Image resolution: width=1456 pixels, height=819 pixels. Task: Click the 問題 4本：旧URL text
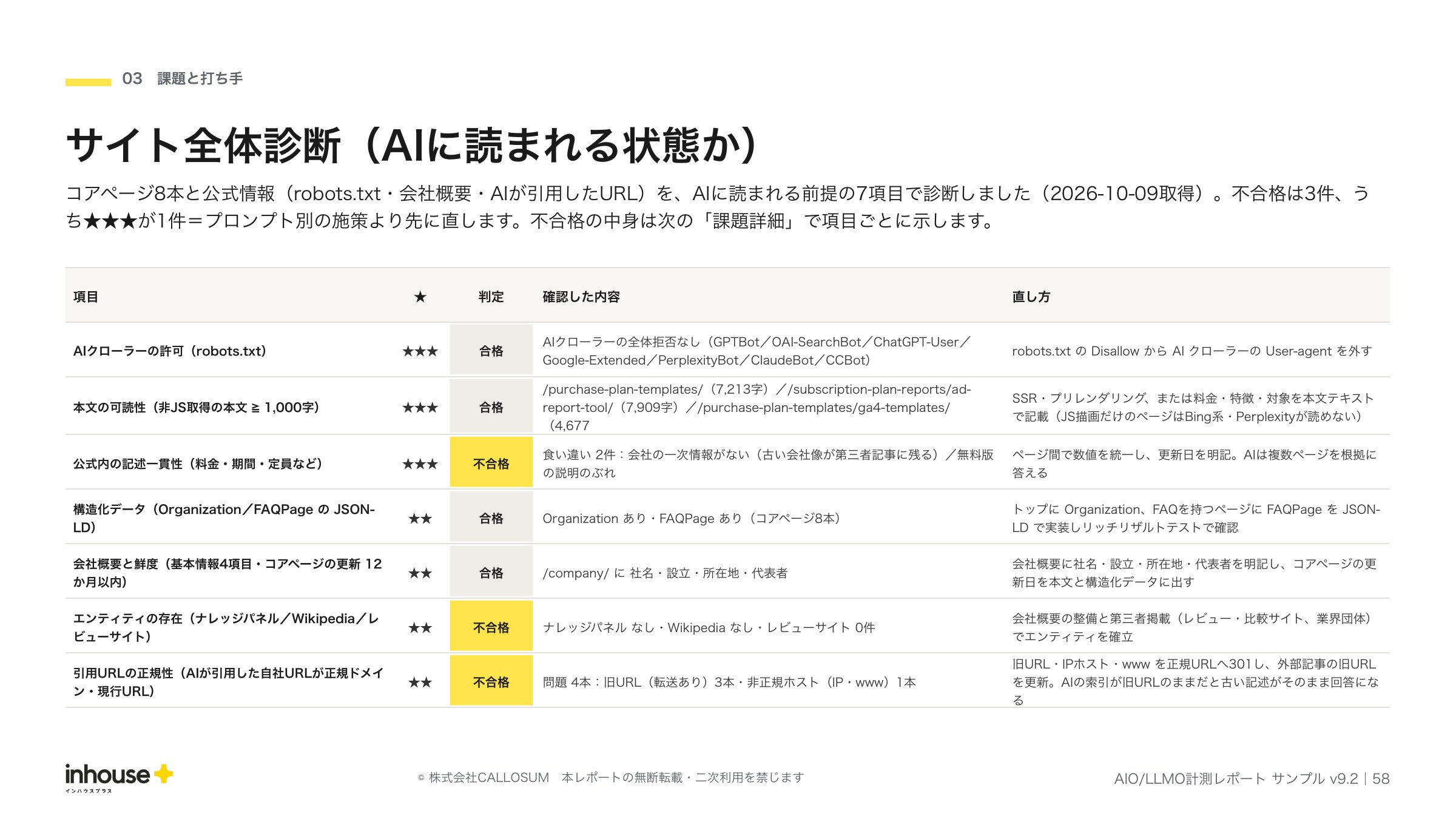pyautogui.click(x=729, y=682)
